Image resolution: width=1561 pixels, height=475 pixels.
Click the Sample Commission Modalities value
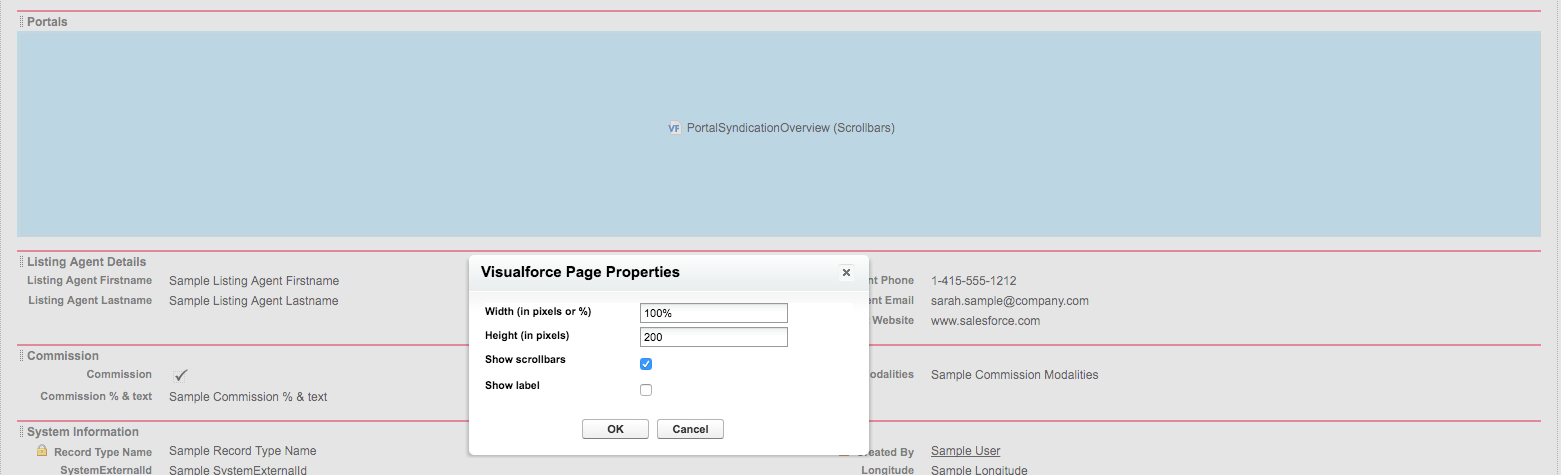(x=1015, y=375)
